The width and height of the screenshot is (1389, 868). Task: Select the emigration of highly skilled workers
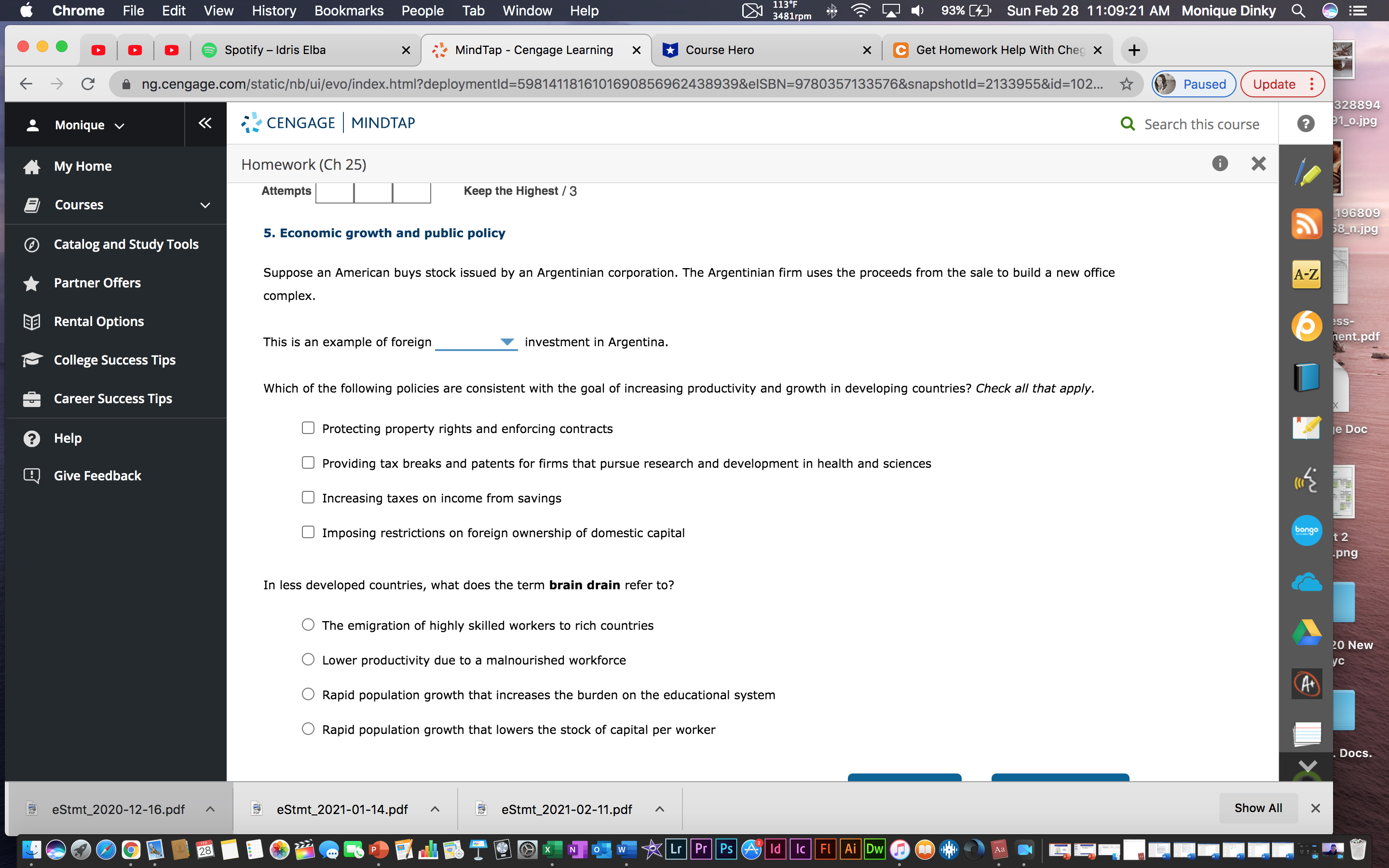[308, 624]
